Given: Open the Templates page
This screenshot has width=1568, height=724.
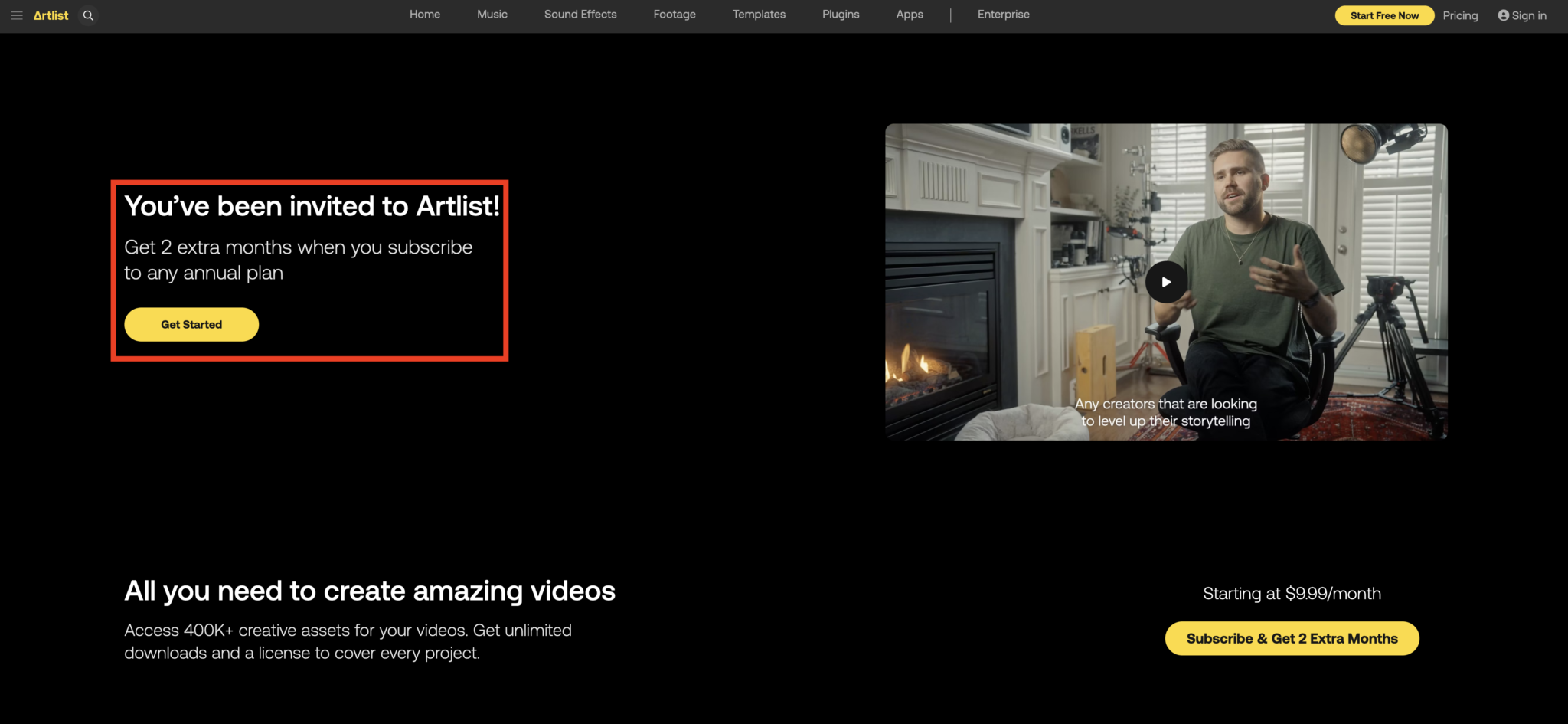Looking at the screenshot, I should (758, 15).
